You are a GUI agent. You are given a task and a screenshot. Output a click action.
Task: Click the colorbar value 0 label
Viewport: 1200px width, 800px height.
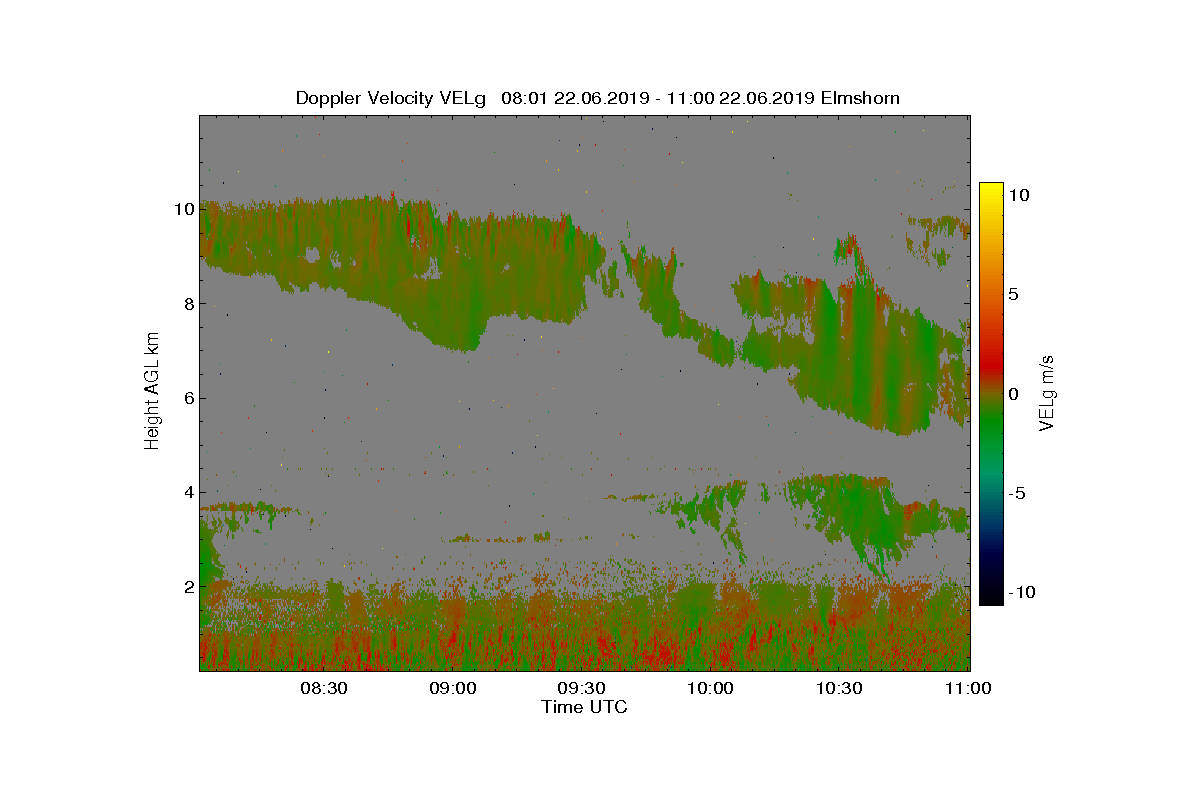[x=1013, y=394]
